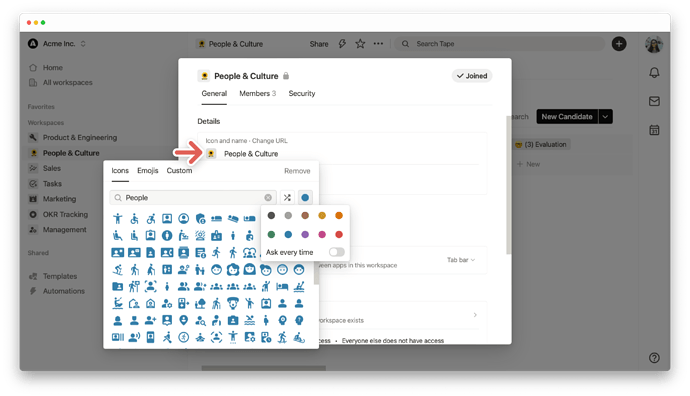Clear the People icon search text
The width and height of the screenshot is (690, 396).
[268, 198]
